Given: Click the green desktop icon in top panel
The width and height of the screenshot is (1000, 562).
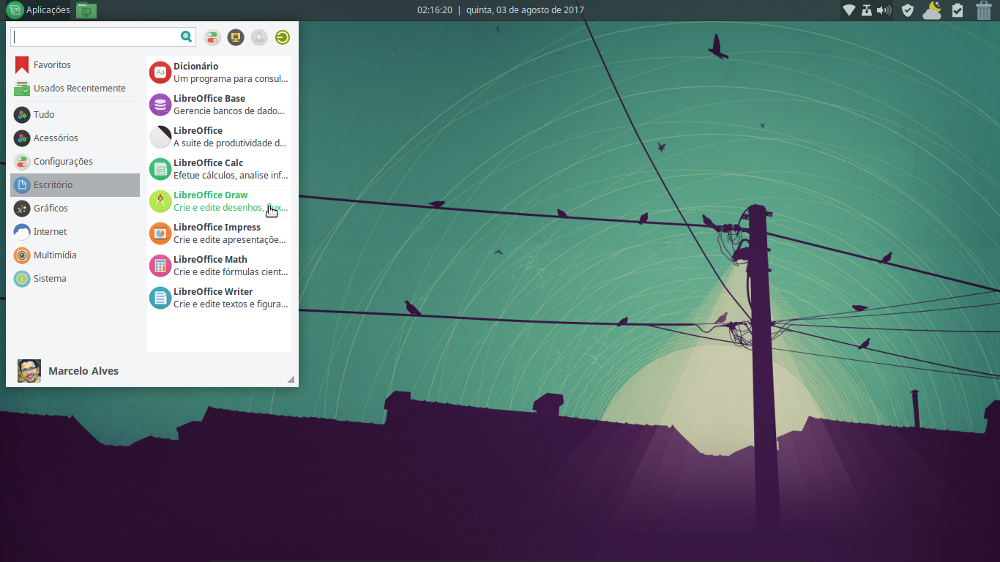Looking at the screenshot, I should 86,10.
